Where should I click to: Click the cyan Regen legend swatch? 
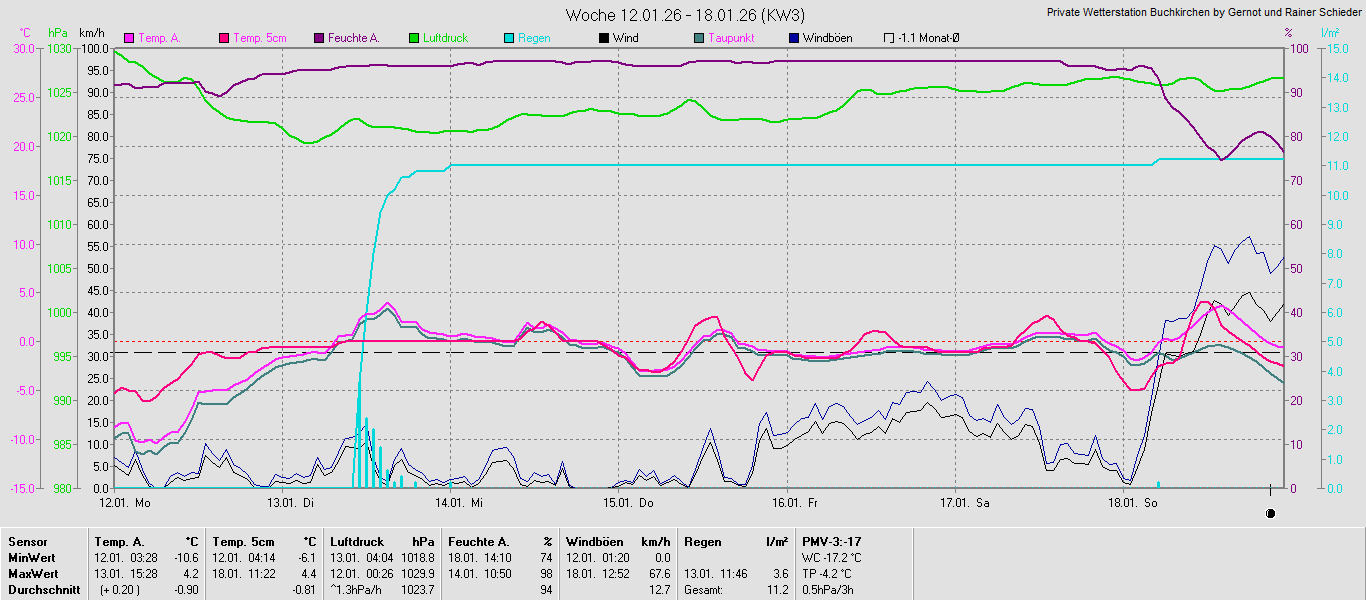(509, 38)
